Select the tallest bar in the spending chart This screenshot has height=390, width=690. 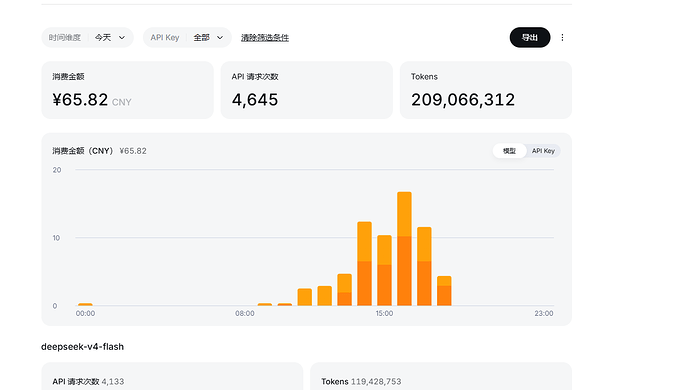(x=404, y=249)
